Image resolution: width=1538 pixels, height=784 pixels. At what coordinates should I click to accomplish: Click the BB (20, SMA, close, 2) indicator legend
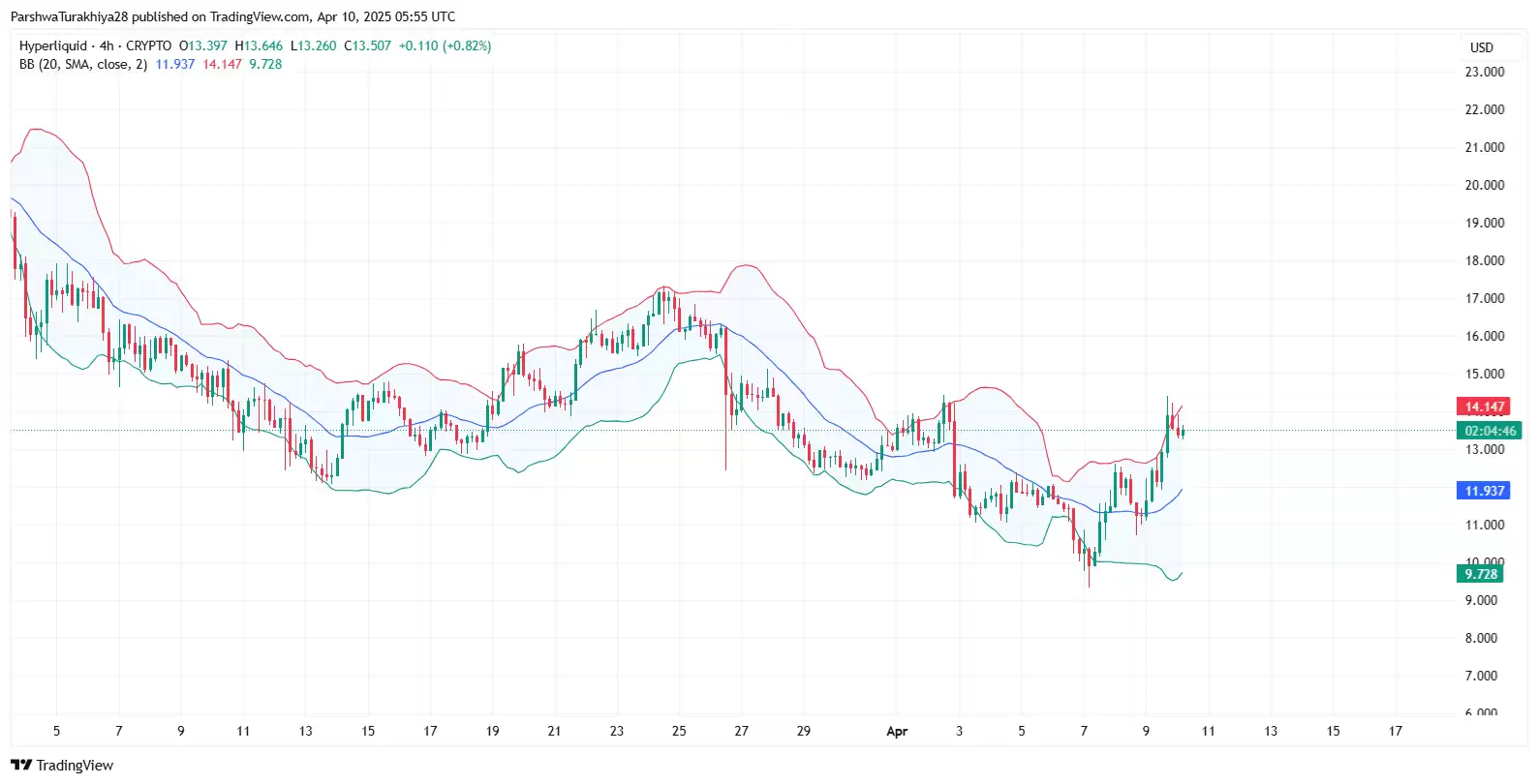83,64
